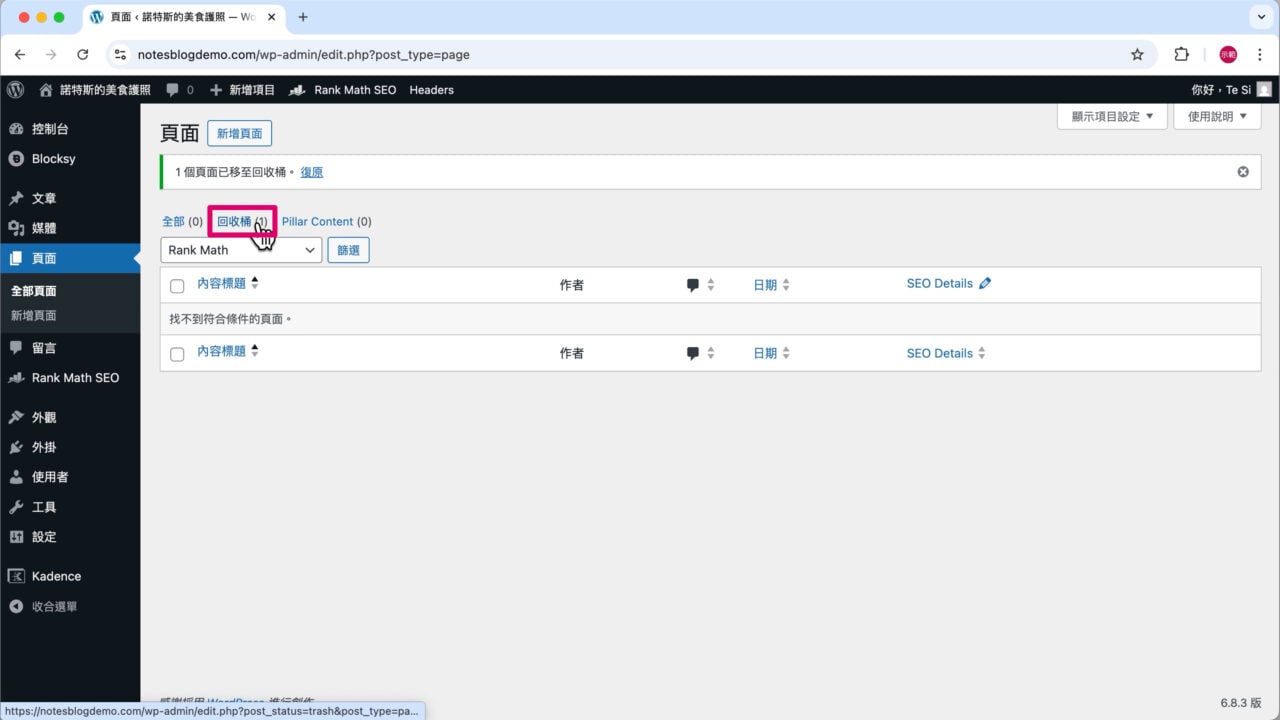Open the 回收桶 trash filter link
This screenshot has width=1280, height=720.
(234, 221)
